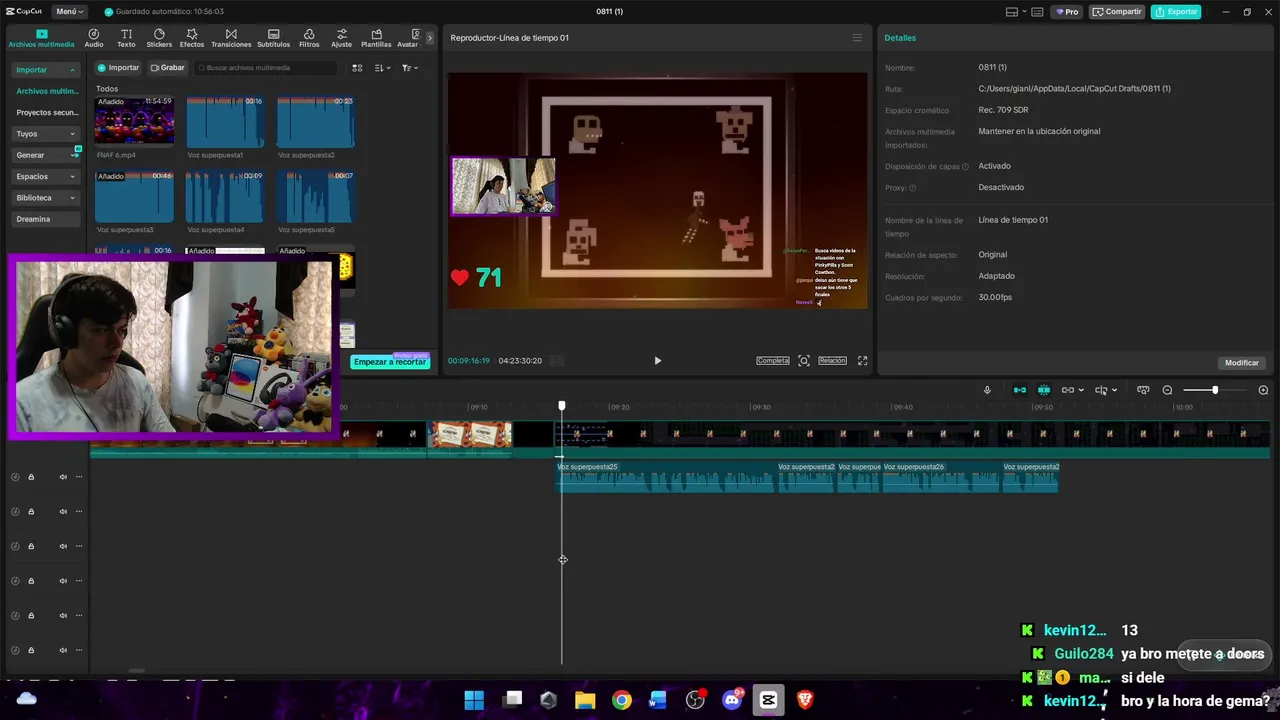1280x720 pixels.
Task: Click the player zoom-focus icon
Action: pyautogui.click(x=803, y=361)
